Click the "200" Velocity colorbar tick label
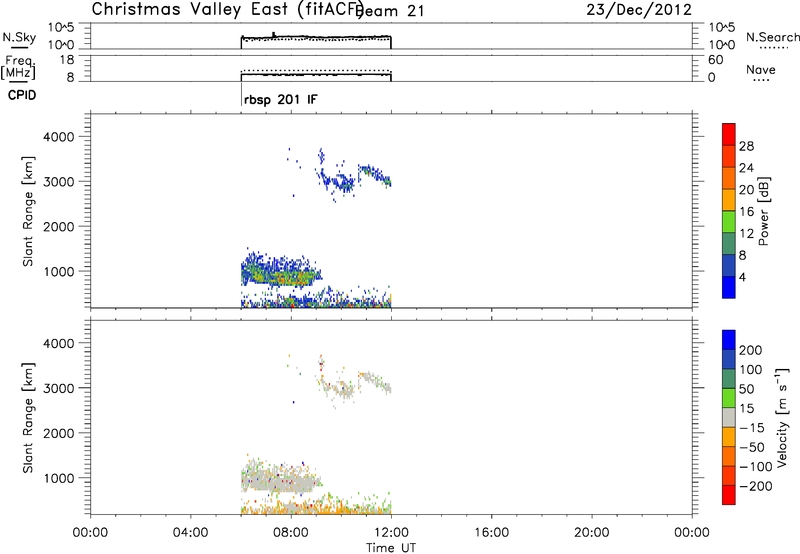800x554 pixels. tap(751, 350)
